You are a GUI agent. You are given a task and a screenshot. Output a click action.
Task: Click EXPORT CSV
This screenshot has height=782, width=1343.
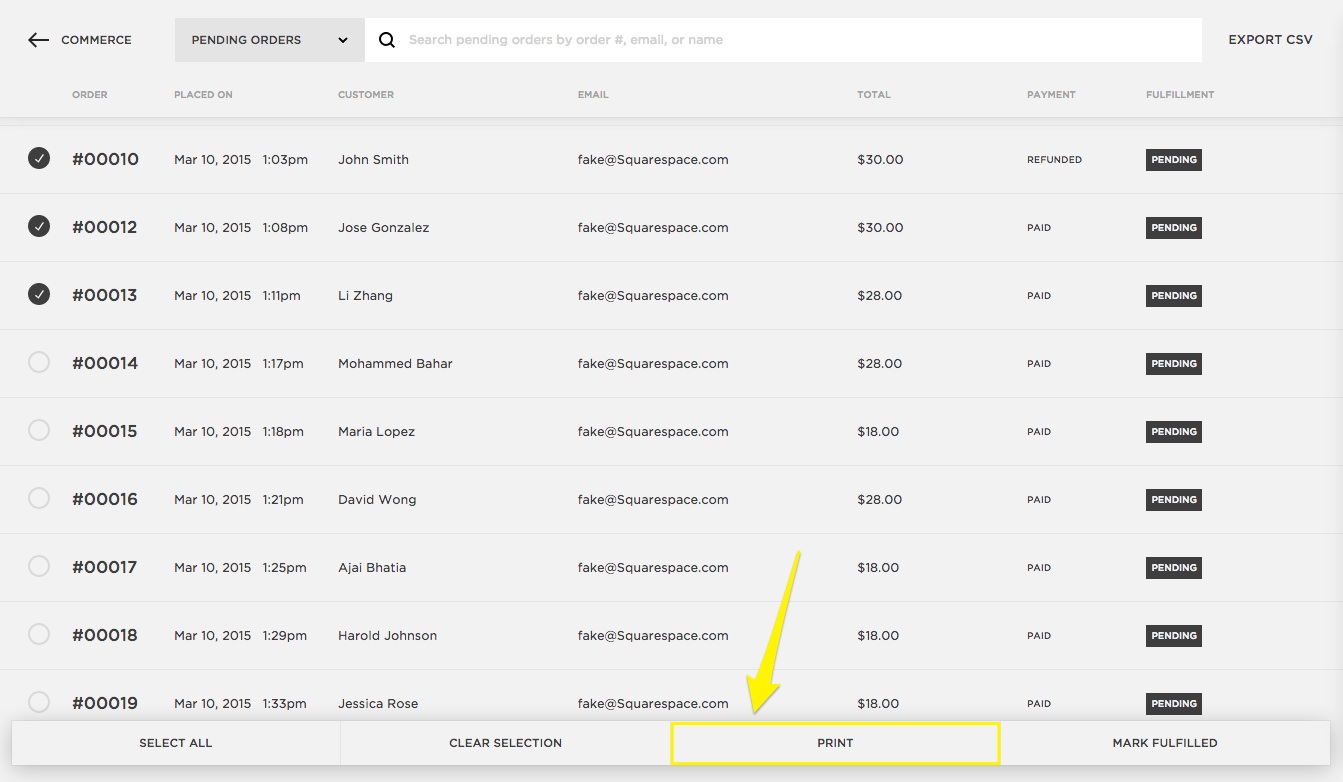1270,40
